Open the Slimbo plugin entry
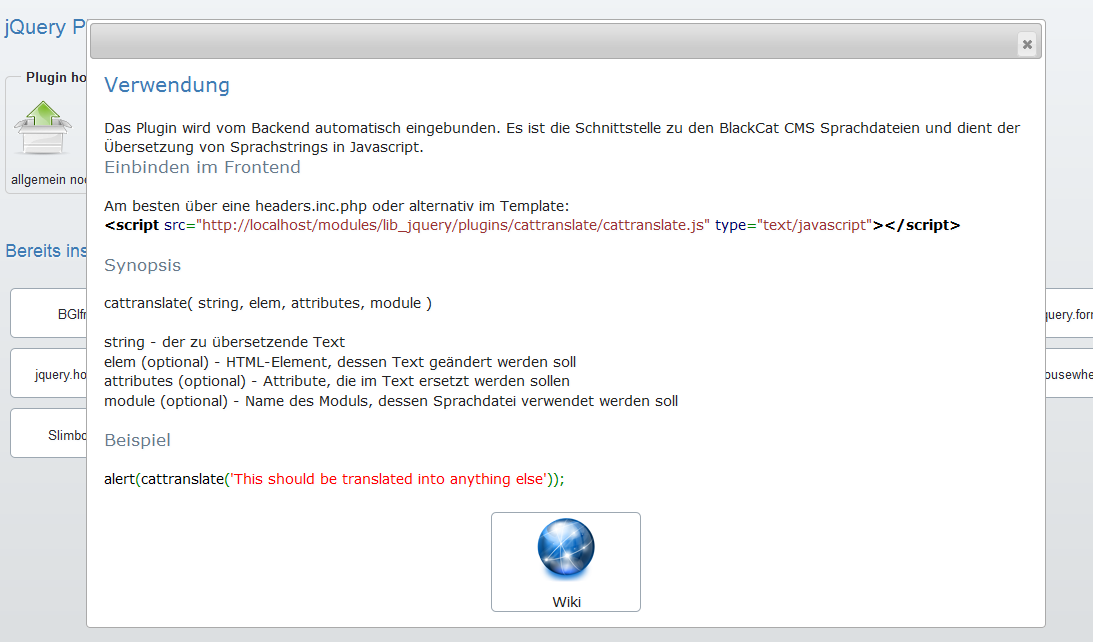The width and height of the screenshot is (1093, 642). tap(50, 434)
